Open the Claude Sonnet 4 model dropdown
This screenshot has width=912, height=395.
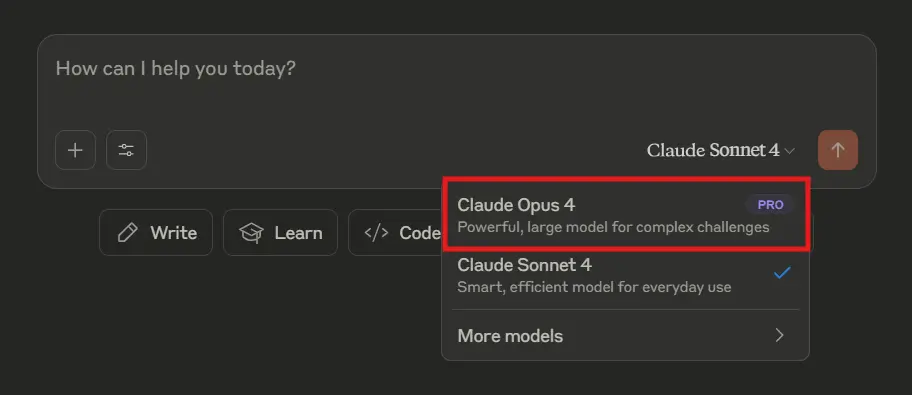(721, 150)
